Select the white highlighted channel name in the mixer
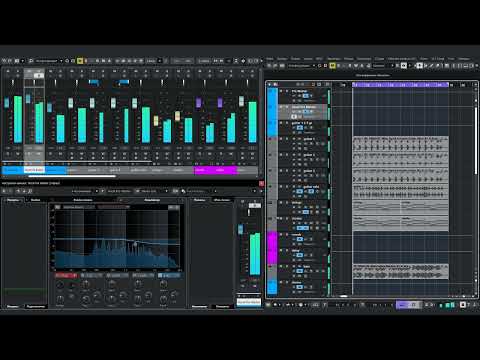The height and width of the screenshot is (360, 480). point(34,170)
